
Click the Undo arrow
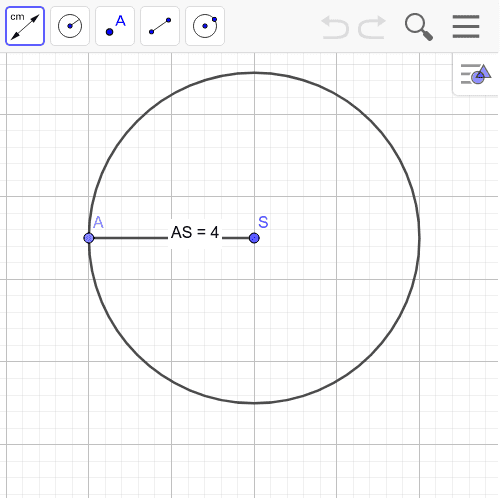tap(335, 27)
